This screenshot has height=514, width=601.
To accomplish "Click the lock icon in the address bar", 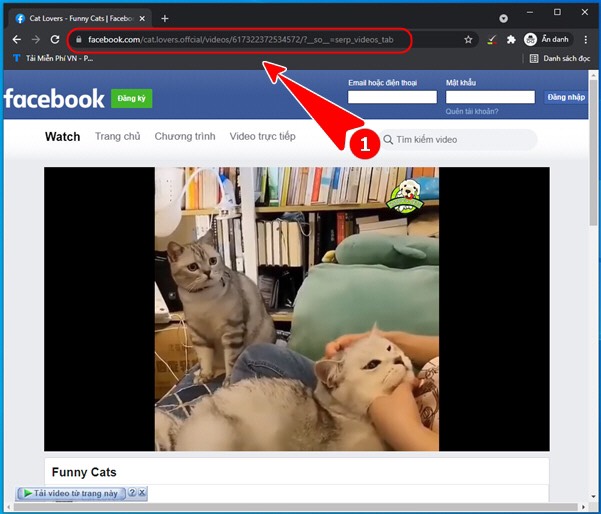I will point(79,39).
